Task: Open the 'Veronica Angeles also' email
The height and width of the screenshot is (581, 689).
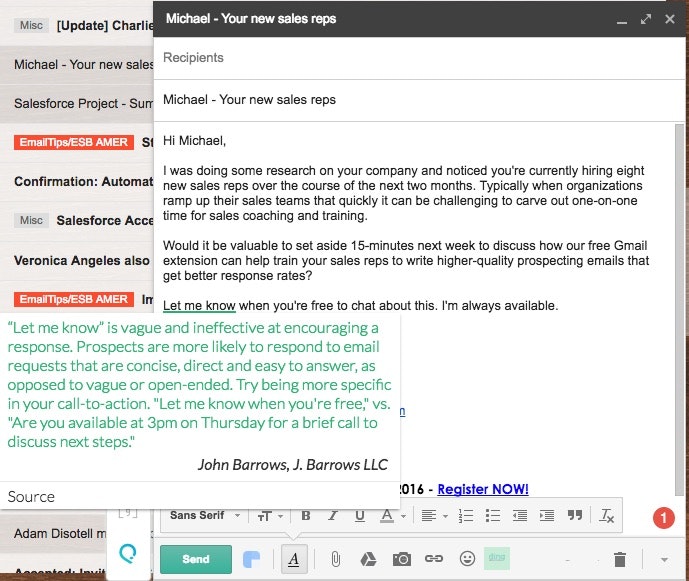Action: pyautogui.click(x=76, y=261)
